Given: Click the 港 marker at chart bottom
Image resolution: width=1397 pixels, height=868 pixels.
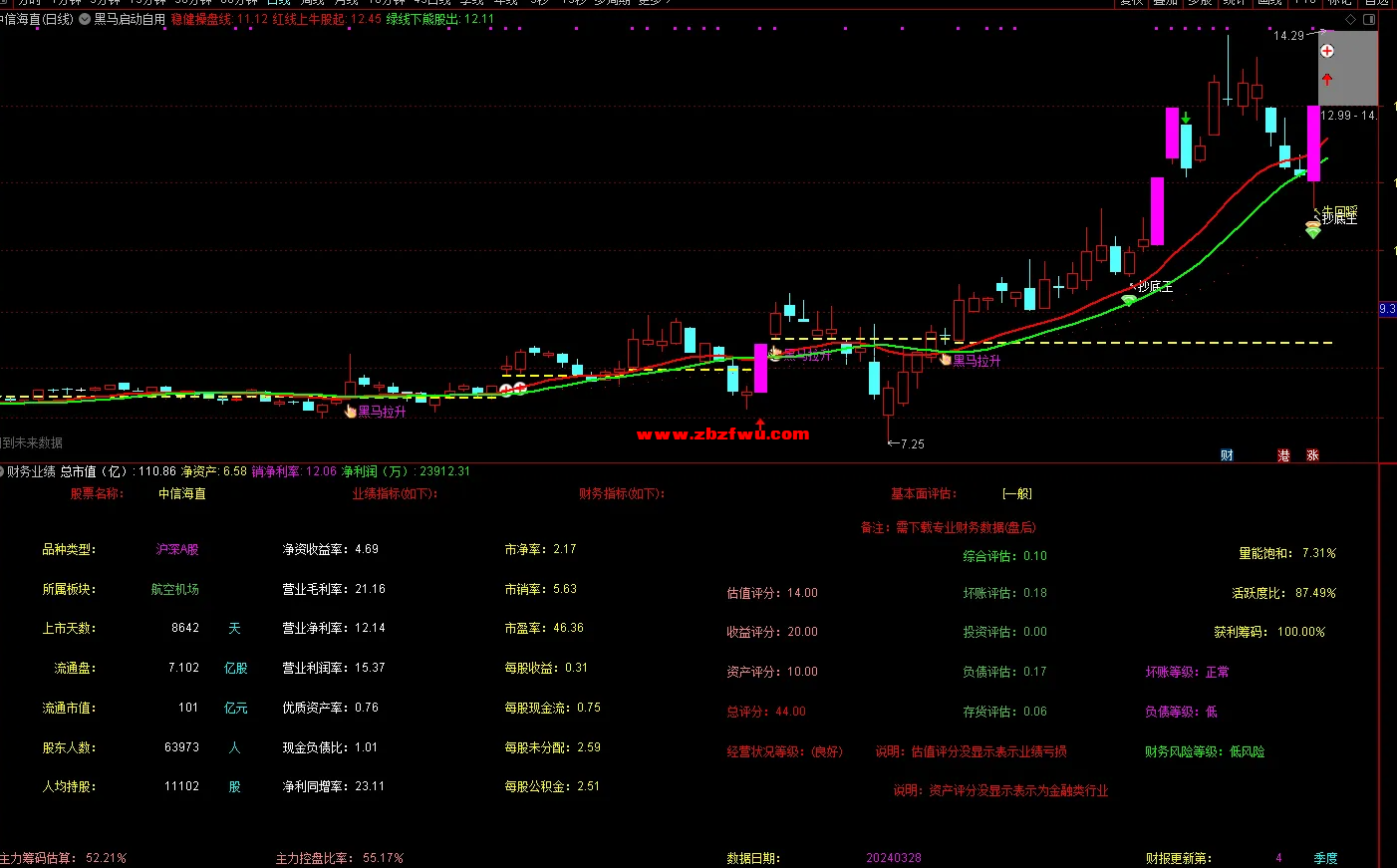Looking at the screenshot, I should (1283, 455).
